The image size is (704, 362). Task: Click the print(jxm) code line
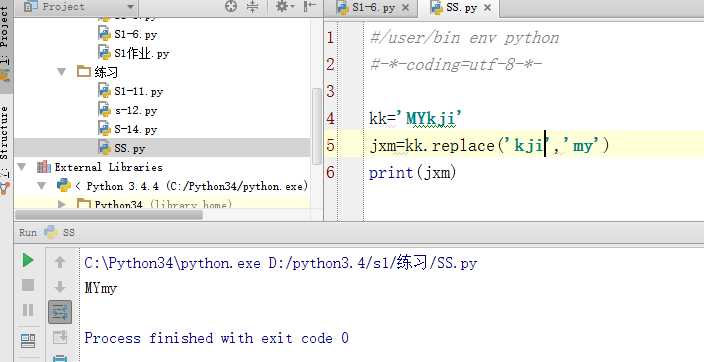point(413,172)
